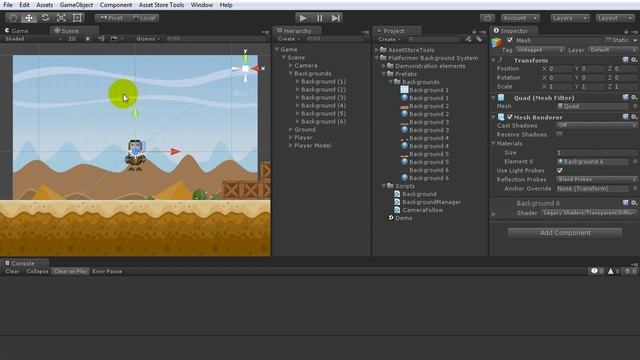
Task: Open Cast Shadows dropdown
Action: pos(597,125)
